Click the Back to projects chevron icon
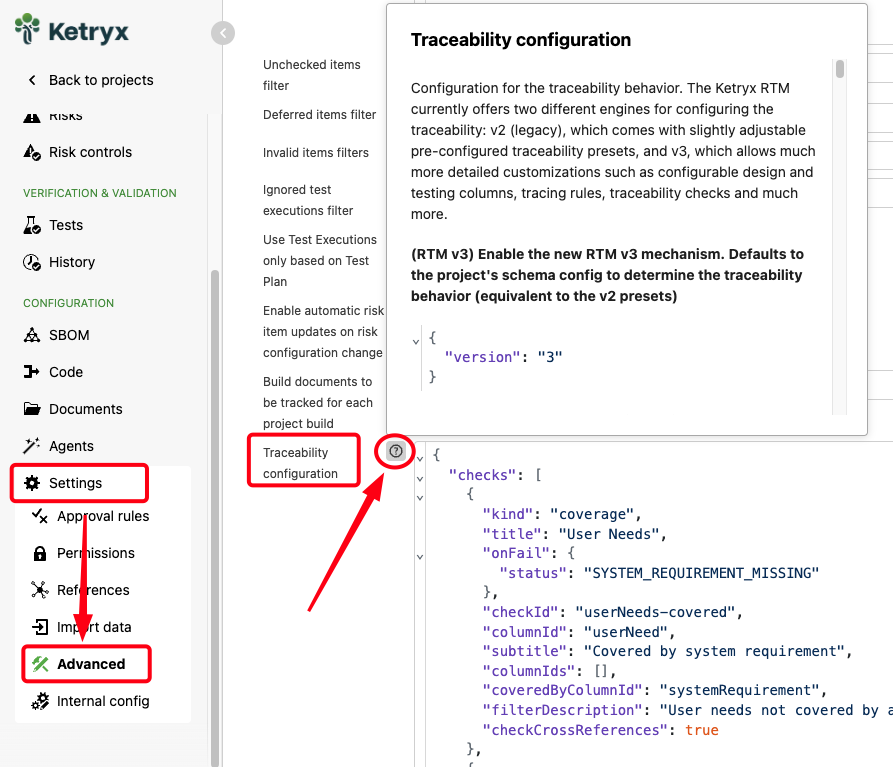Screen dimensions: 893x767 pos(32,80)
